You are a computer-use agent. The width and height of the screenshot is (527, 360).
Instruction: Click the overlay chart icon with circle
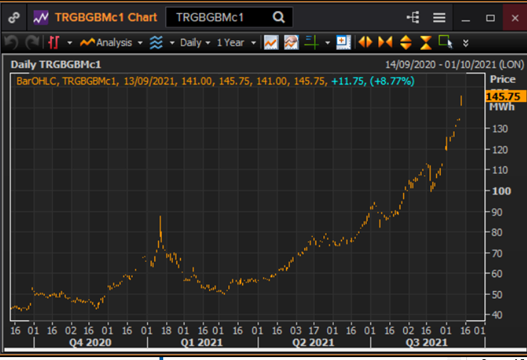(291, 43)
